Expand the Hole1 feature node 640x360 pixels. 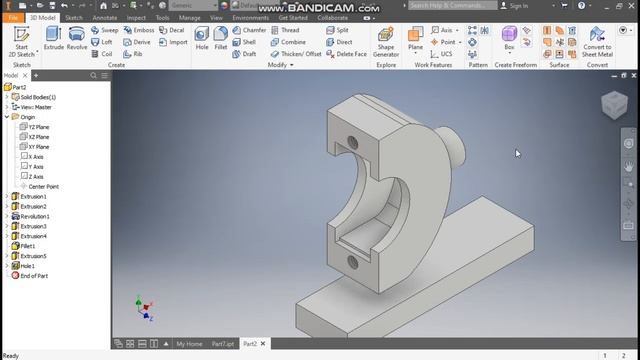(x=7, y=266)
